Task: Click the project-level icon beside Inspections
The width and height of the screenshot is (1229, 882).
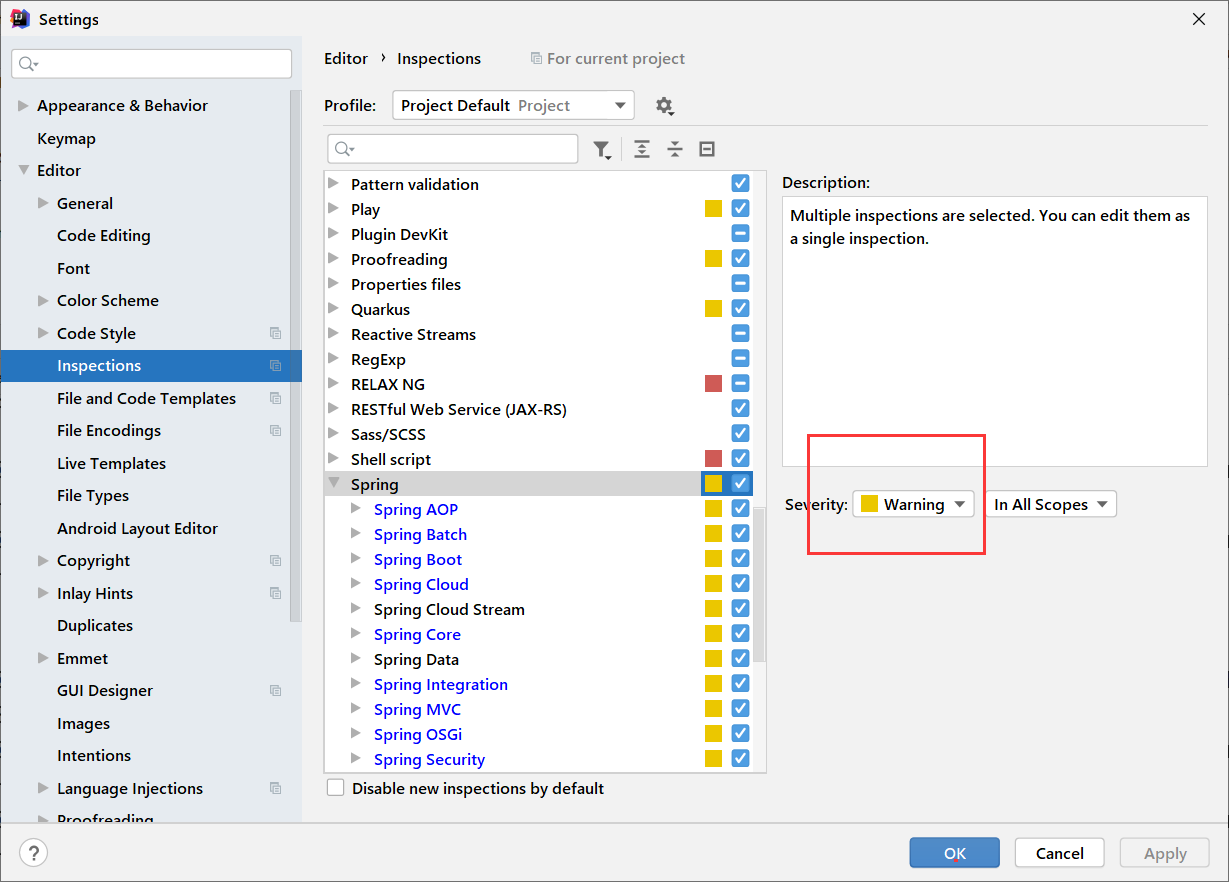Action: click(276, 366)
